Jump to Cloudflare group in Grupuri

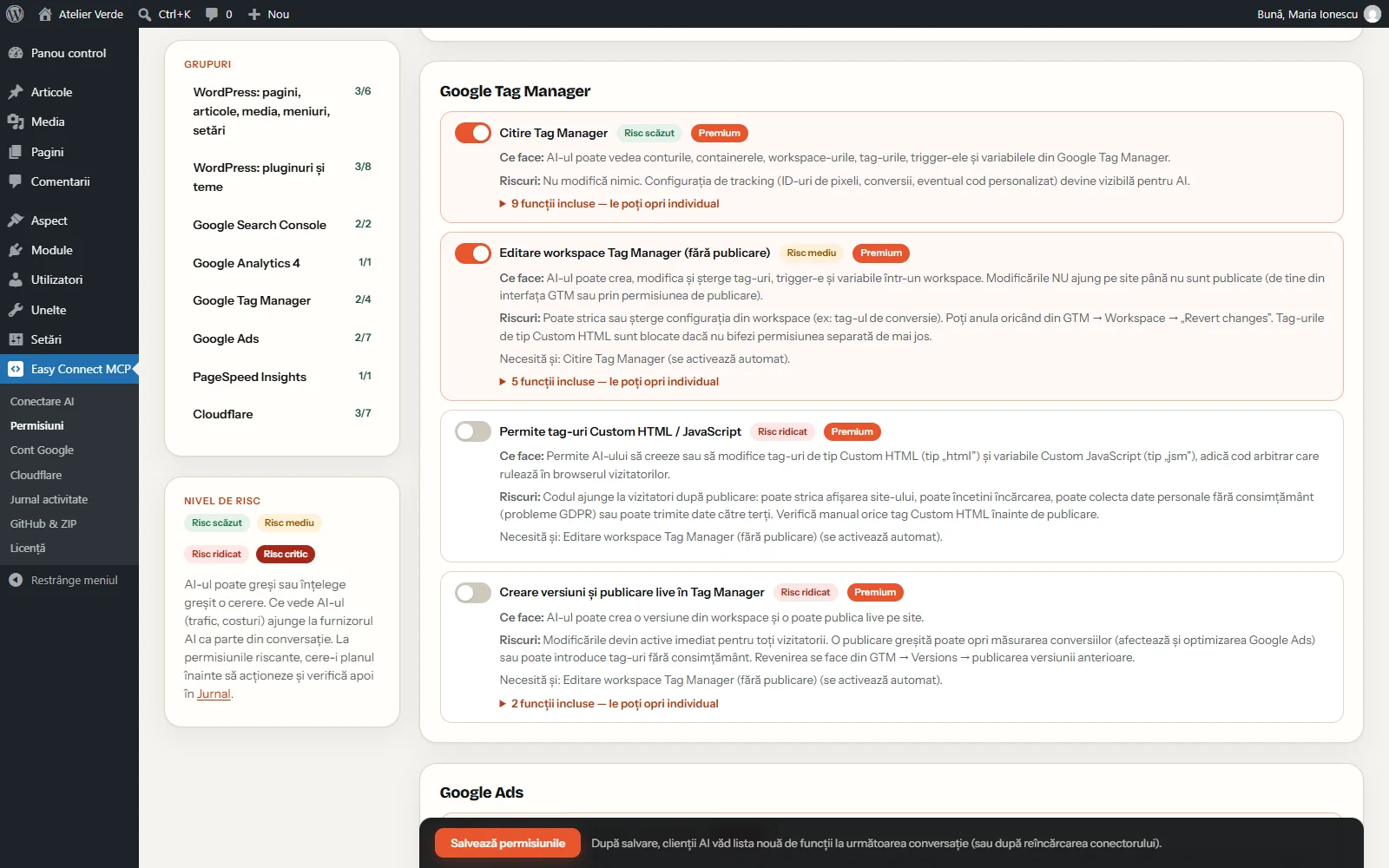click(x=282, y=414)
